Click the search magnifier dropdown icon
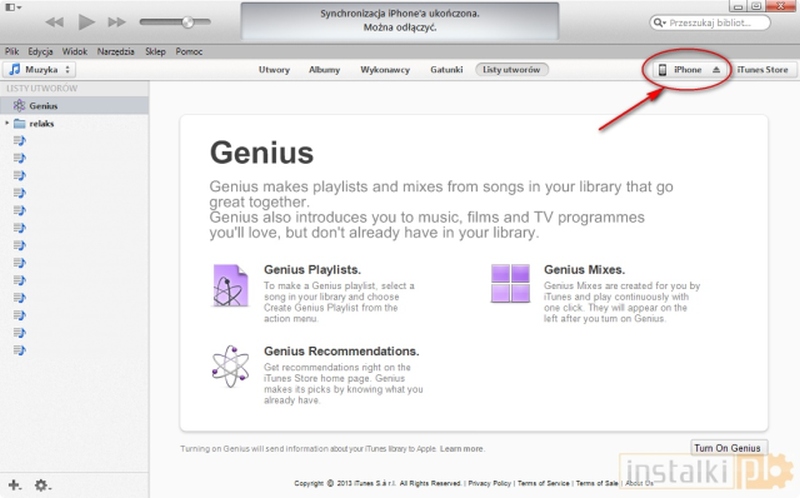 click(x=660, y=23)
